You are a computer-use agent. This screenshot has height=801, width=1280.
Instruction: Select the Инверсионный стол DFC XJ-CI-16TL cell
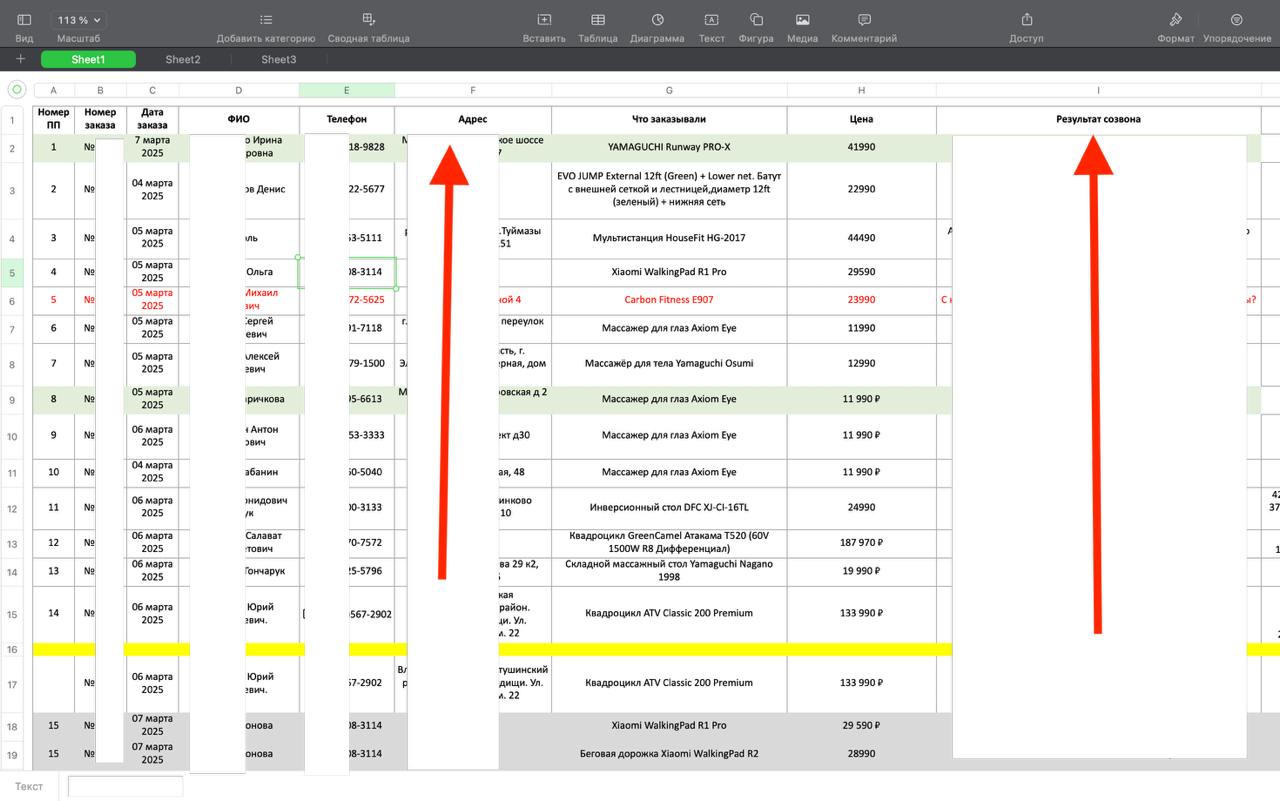click(669, 508)
